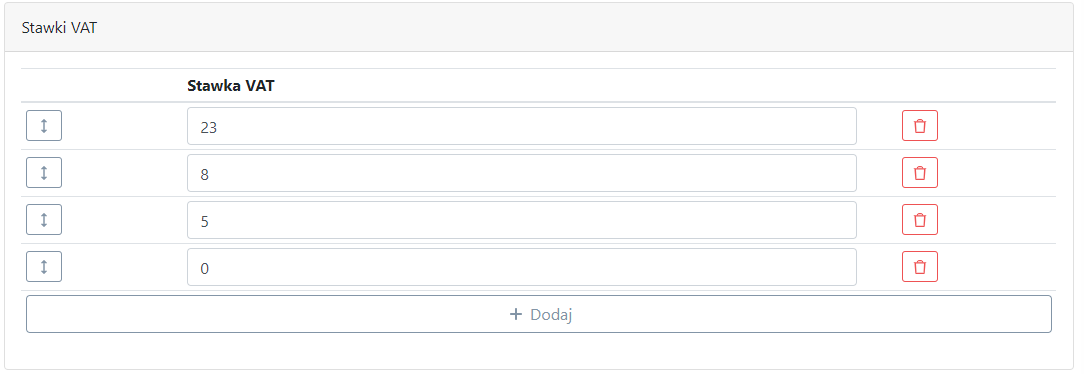Screen dimensions: 1084x374
Task: Click into the VAT rate 8 field
Action: tap(522, 173)
